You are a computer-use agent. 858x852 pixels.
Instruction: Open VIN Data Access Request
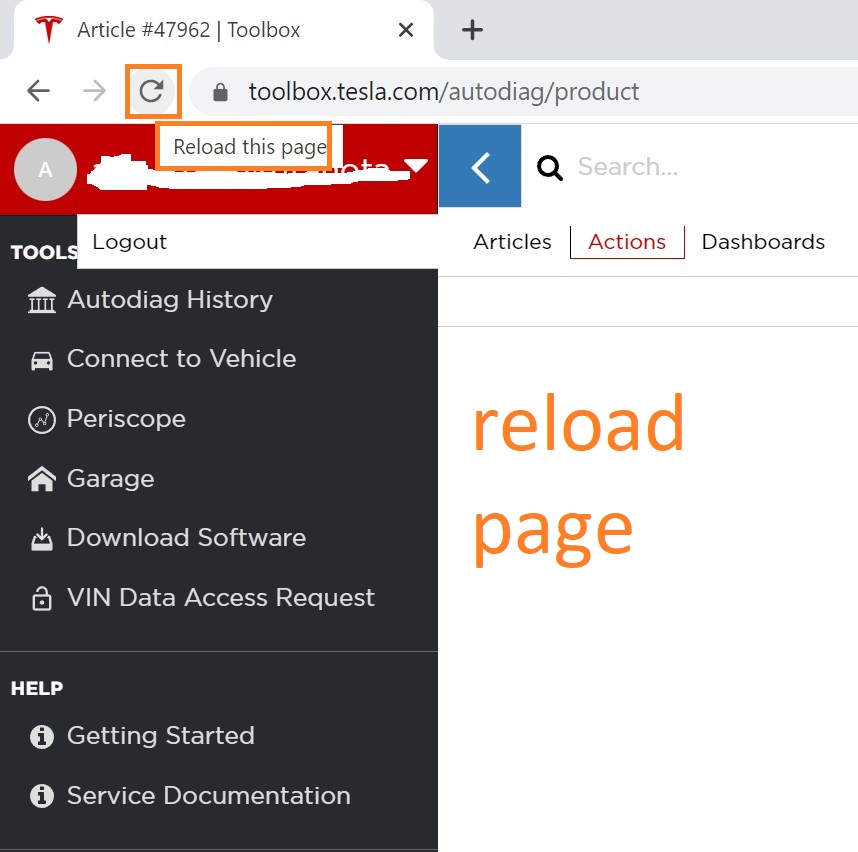pos(220,598)
